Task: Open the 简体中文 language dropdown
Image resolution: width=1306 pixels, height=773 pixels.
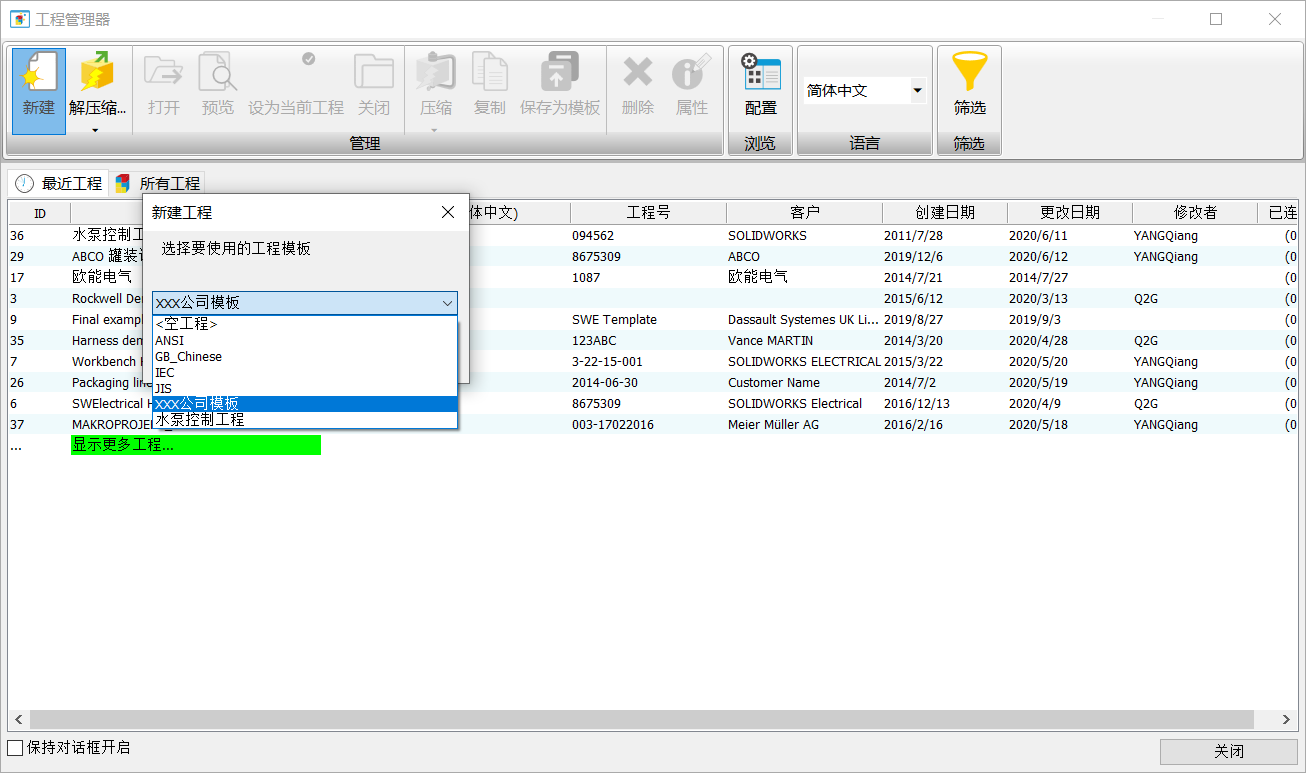Action: click(917, 91)
